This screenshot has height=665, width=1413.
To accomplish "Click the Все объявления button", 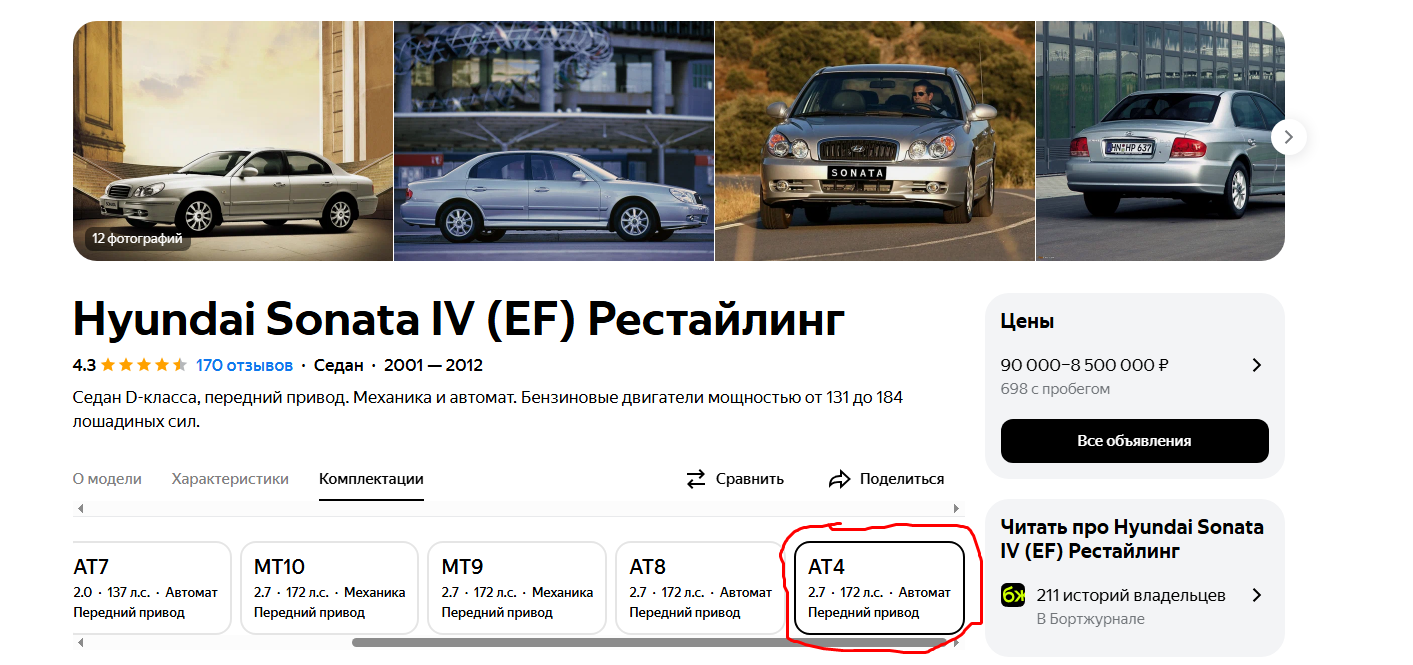I will pyautogui.click(x=1134, y=441).
